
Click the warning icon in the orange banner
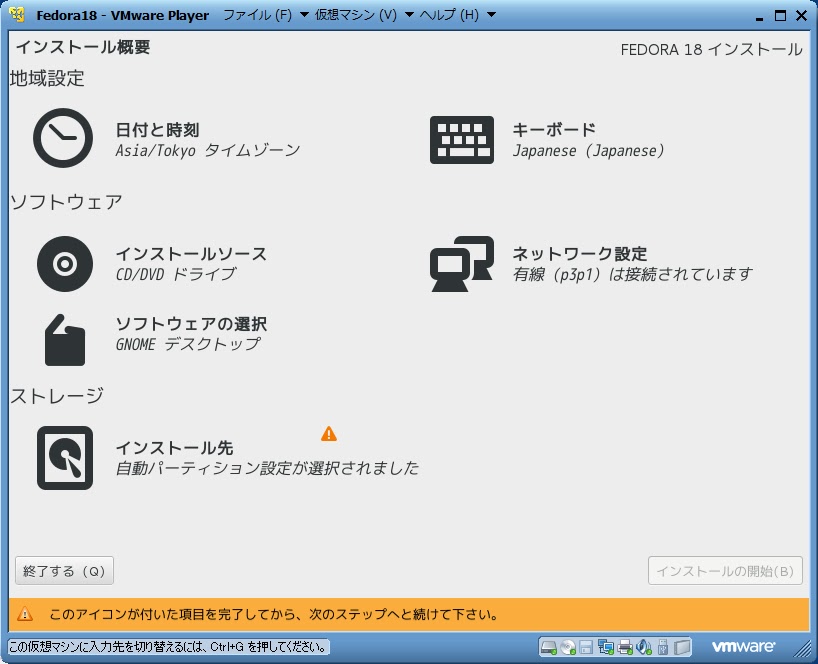tap(25, 614)
